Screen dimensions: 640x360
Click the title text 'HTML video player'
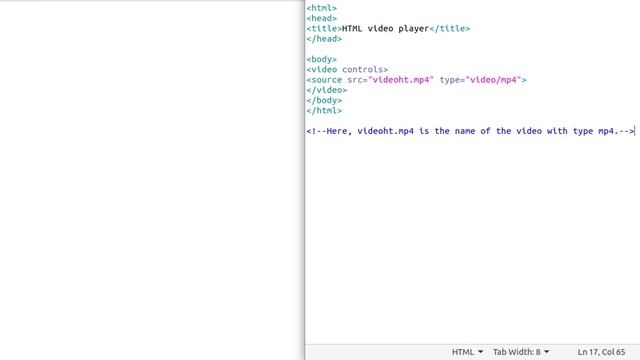(x=386, y=29)
